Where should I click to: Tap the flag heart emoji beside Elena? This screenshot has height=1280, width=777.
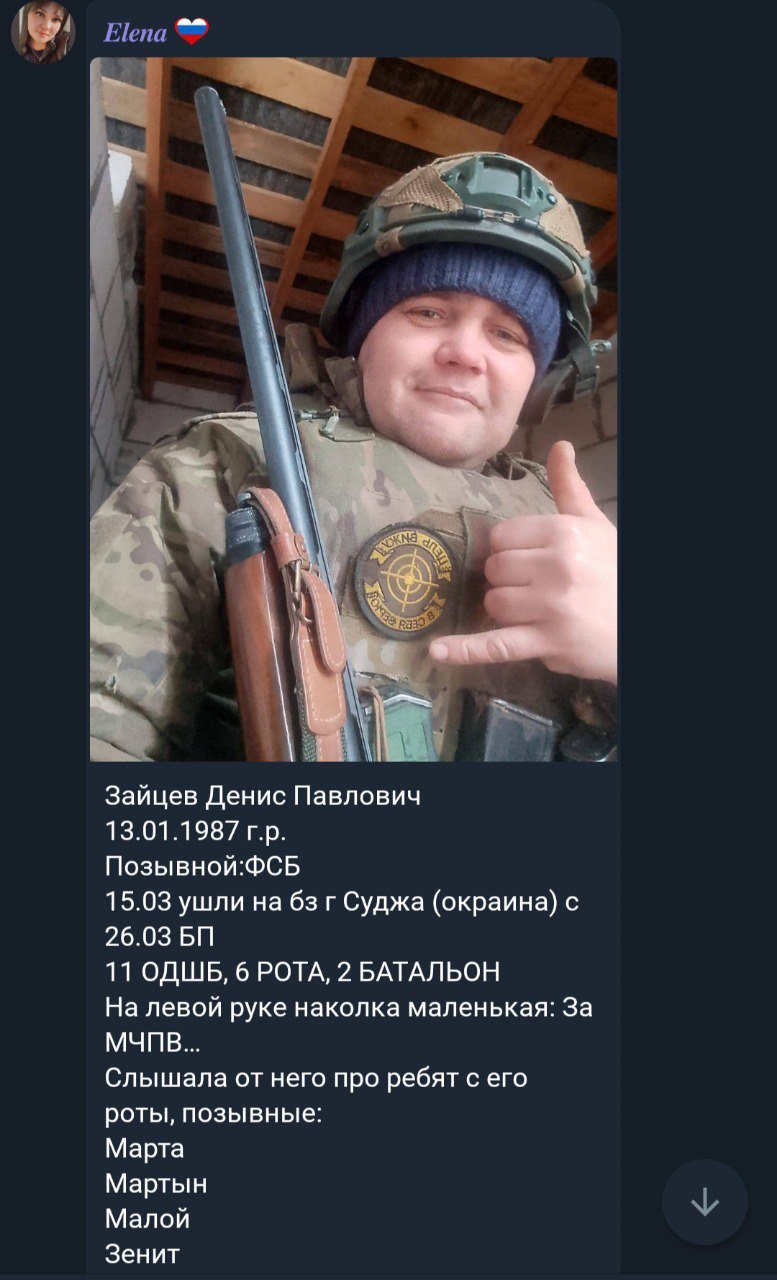tap(192, 32)
